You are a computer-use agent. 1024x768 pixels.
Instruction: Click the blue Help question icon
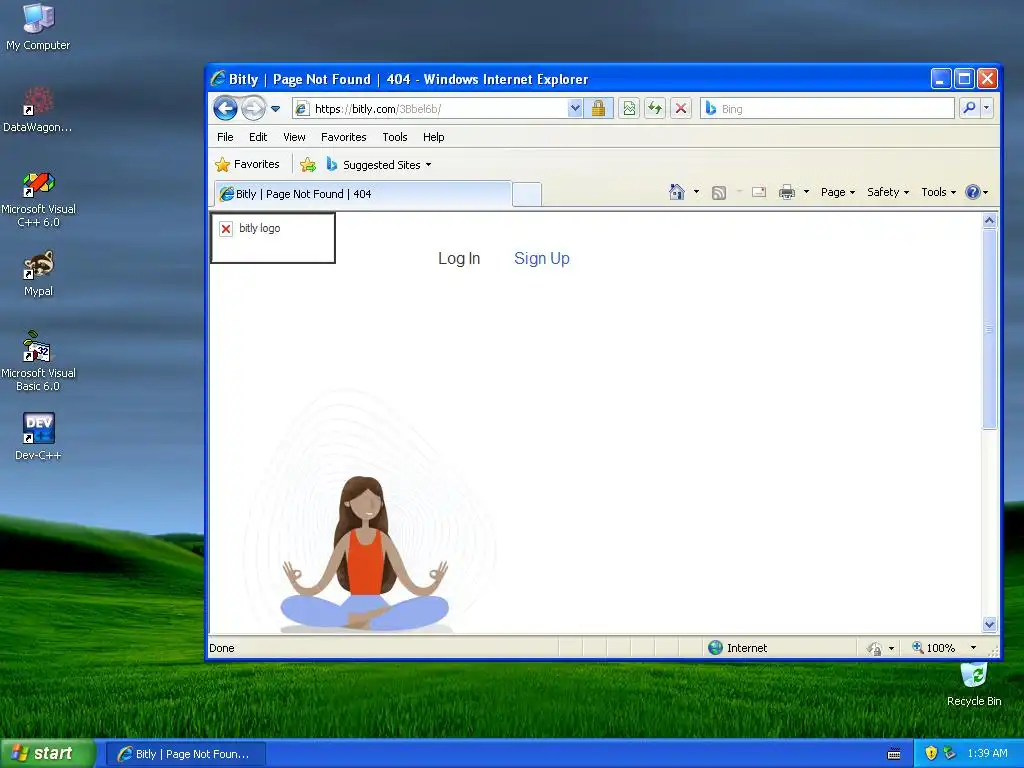[x=973, y=192]
